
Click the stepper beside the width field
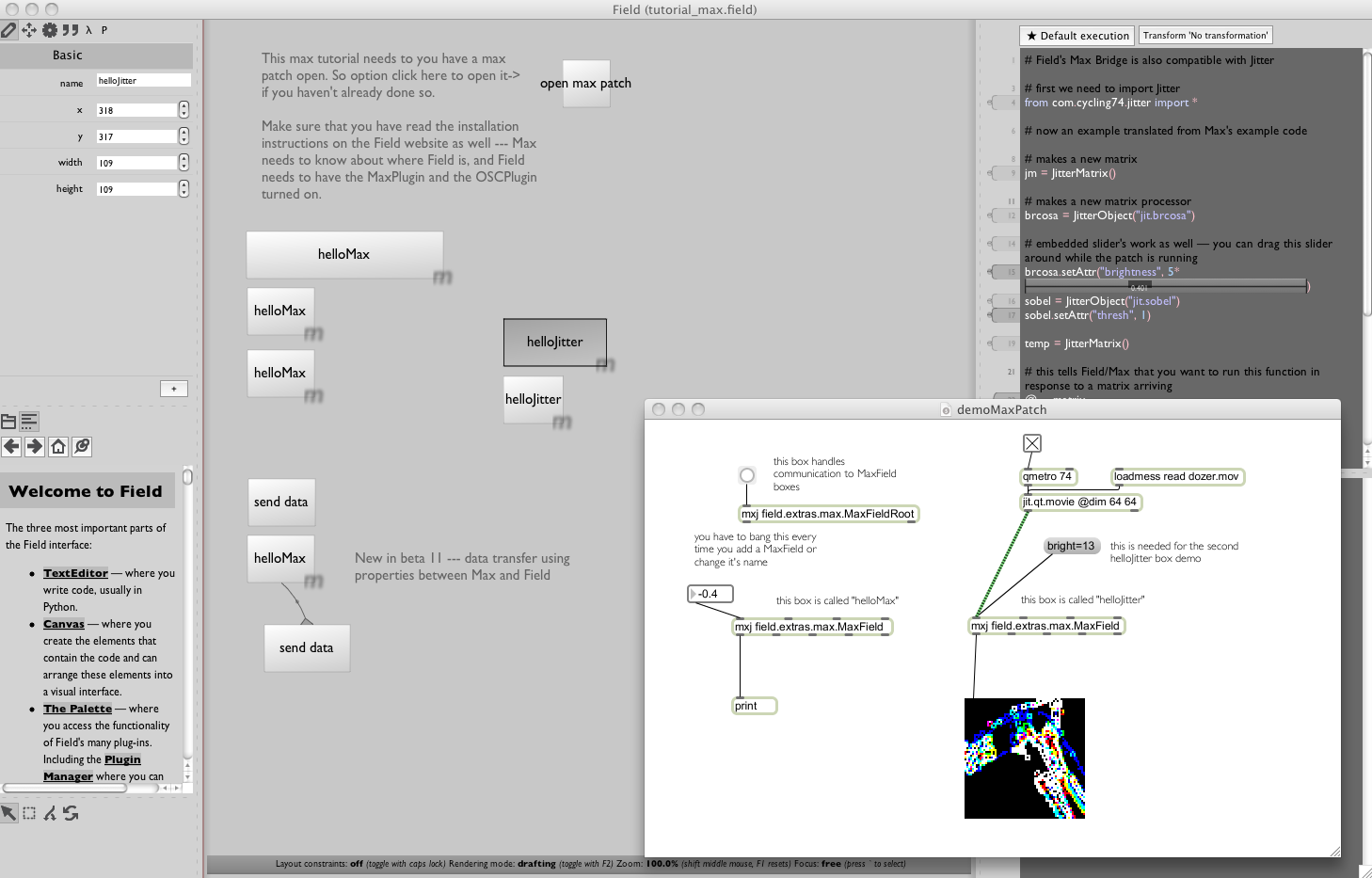(183, 163)
